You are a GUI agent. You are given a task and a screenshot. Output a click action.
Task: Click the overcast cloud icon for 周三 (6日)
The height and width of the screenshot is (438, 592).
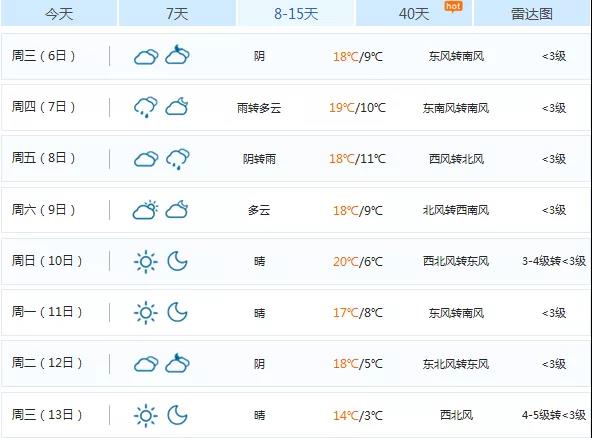pos(146,57)
